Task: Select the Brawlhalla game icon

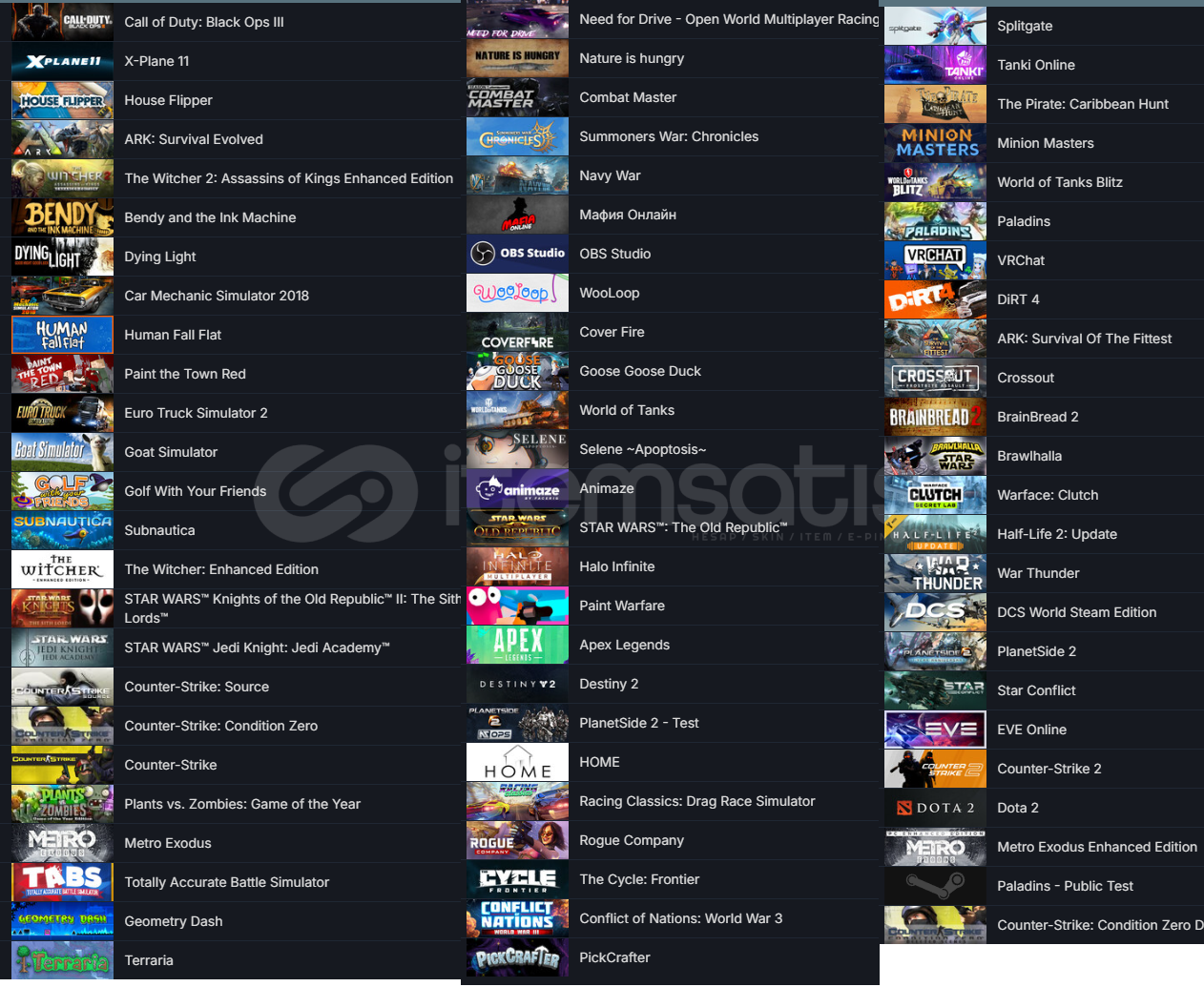Action: [x=935, y=456]
